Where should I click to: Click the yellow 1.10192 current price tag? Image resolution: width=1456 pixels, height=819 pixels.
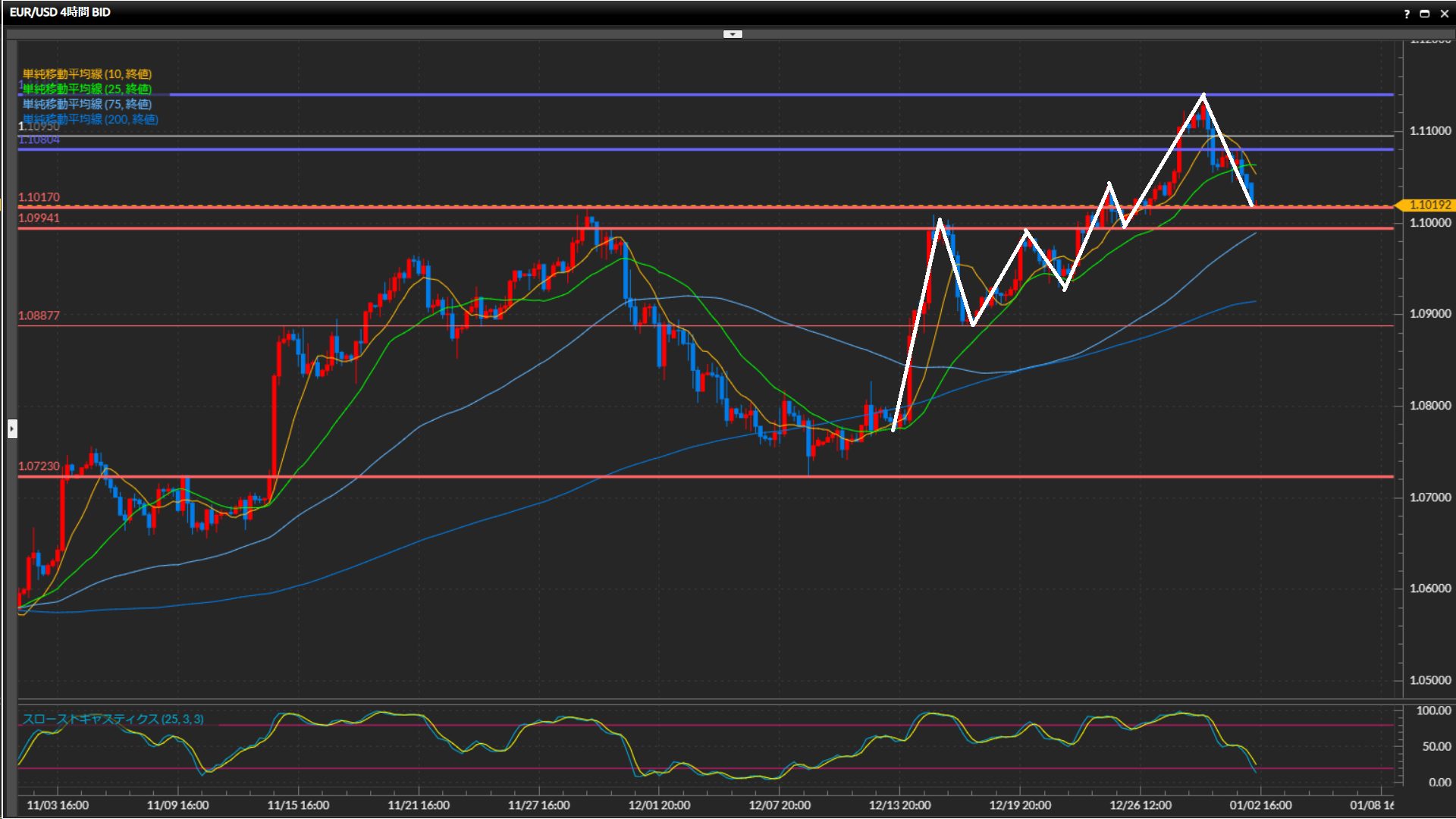(x=1429, y=205)
